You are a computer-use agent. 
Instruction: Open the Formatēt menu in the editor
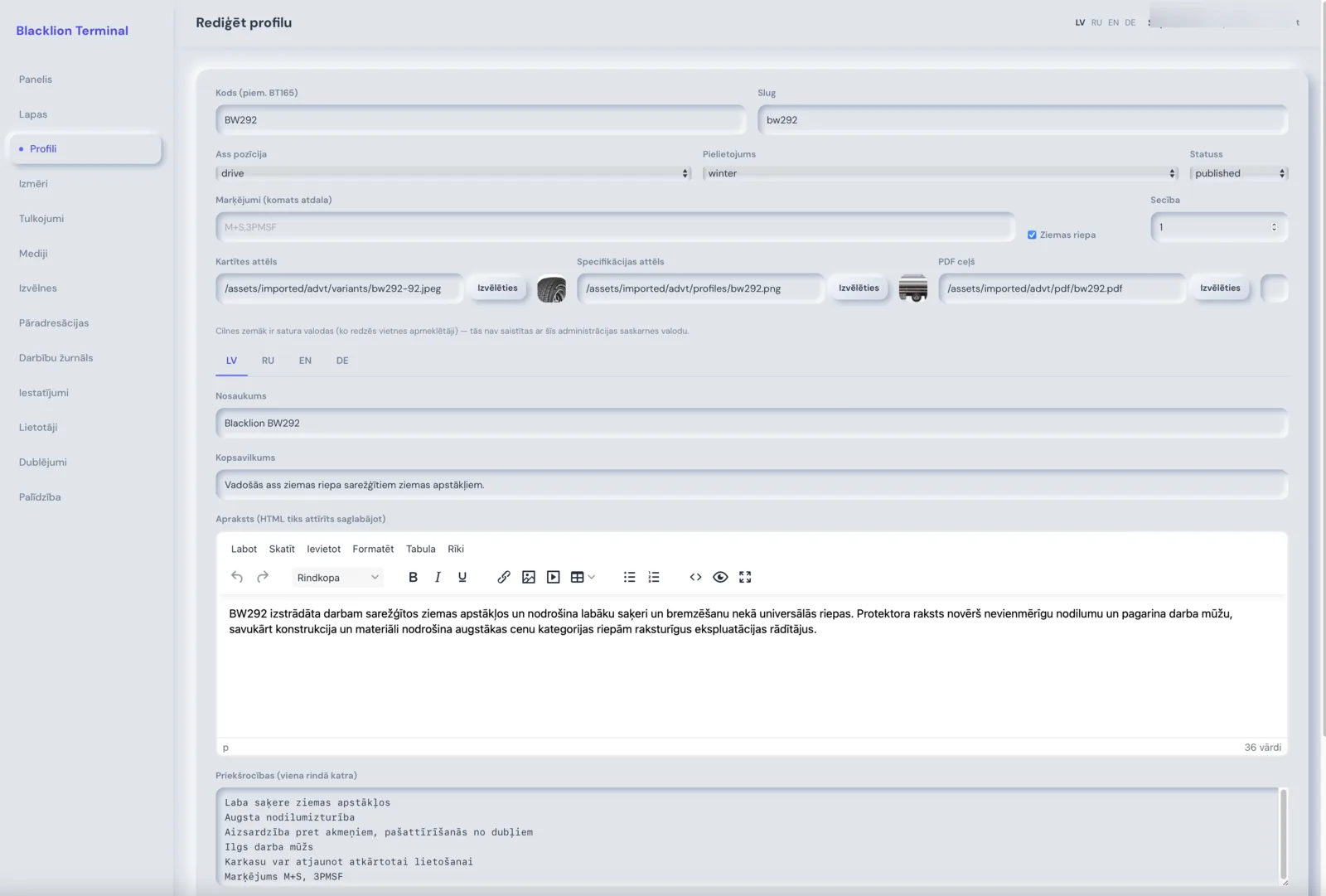(x=373, y=549)
